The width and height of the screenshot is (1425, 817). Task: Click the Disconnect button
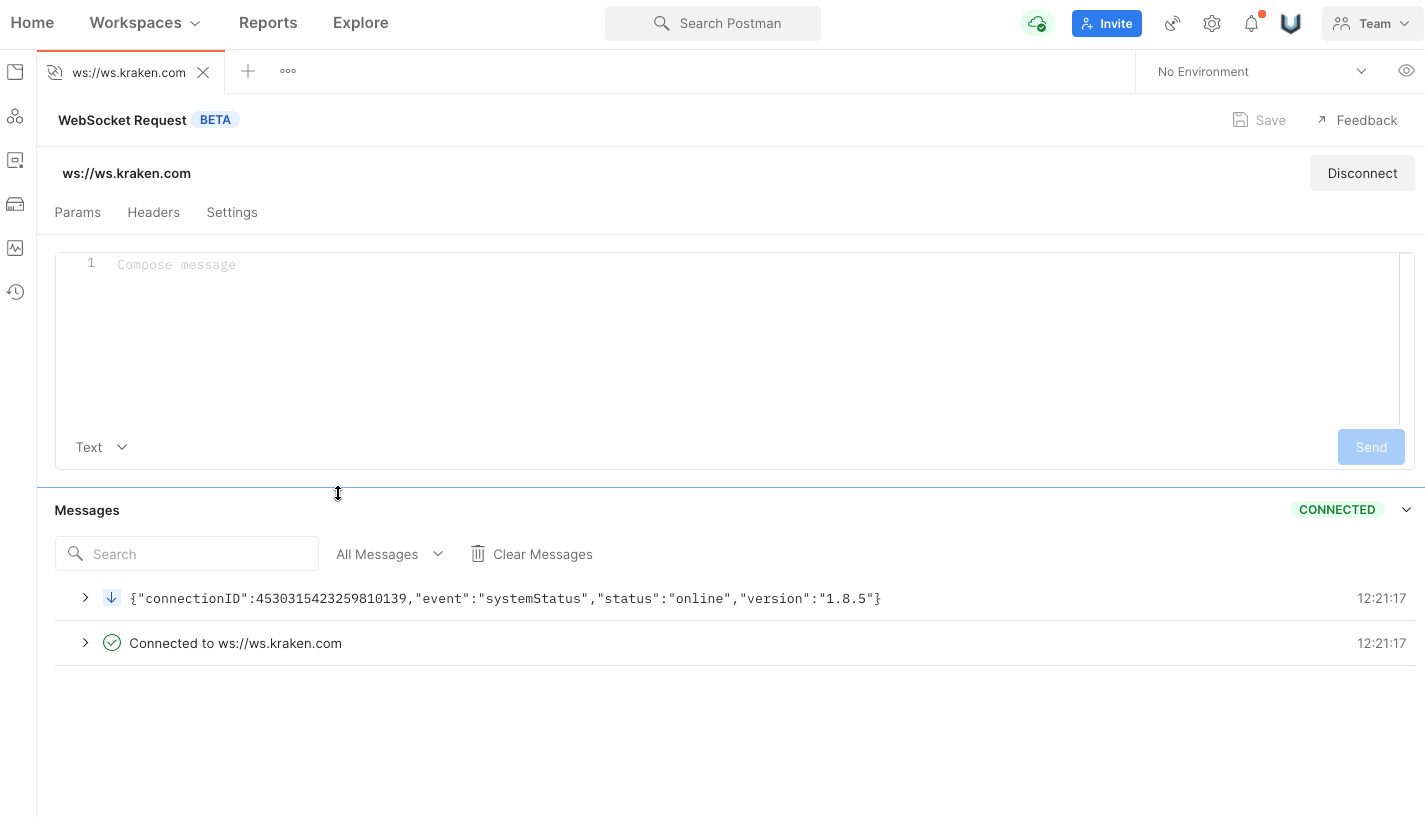click(x=1362, y=173)
